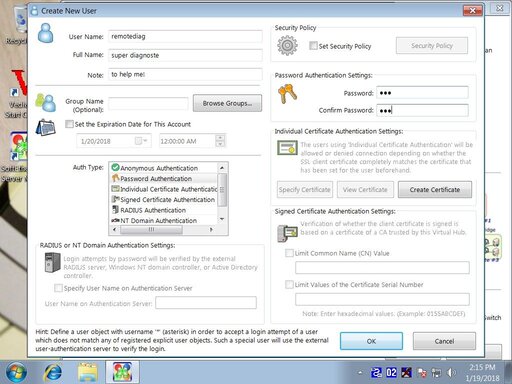Enable Set Security Policy checkbox

(x=313, y=46)
